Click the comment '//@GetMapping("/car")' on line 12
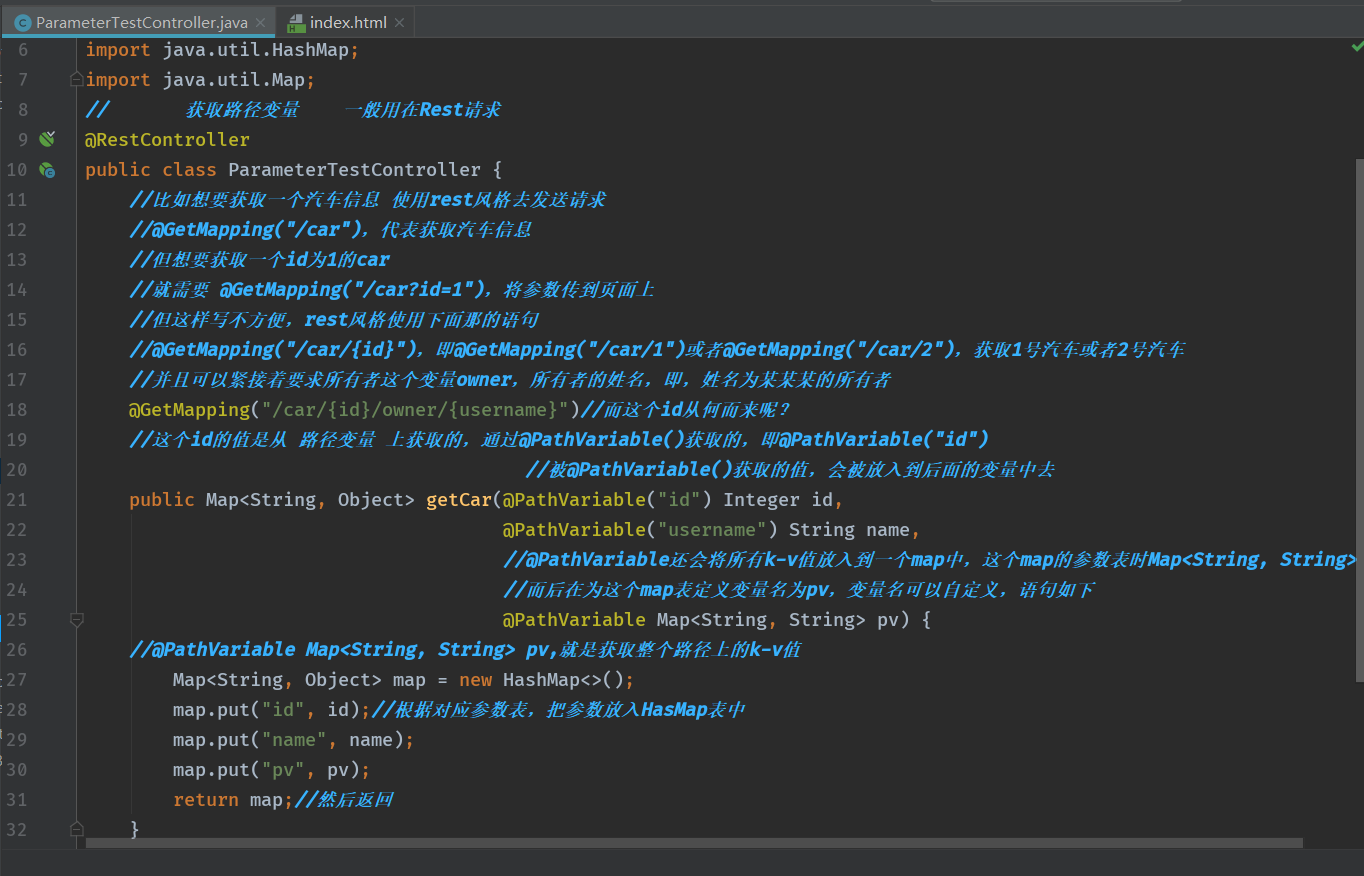The image size is (1364, 876). [249, 230]
